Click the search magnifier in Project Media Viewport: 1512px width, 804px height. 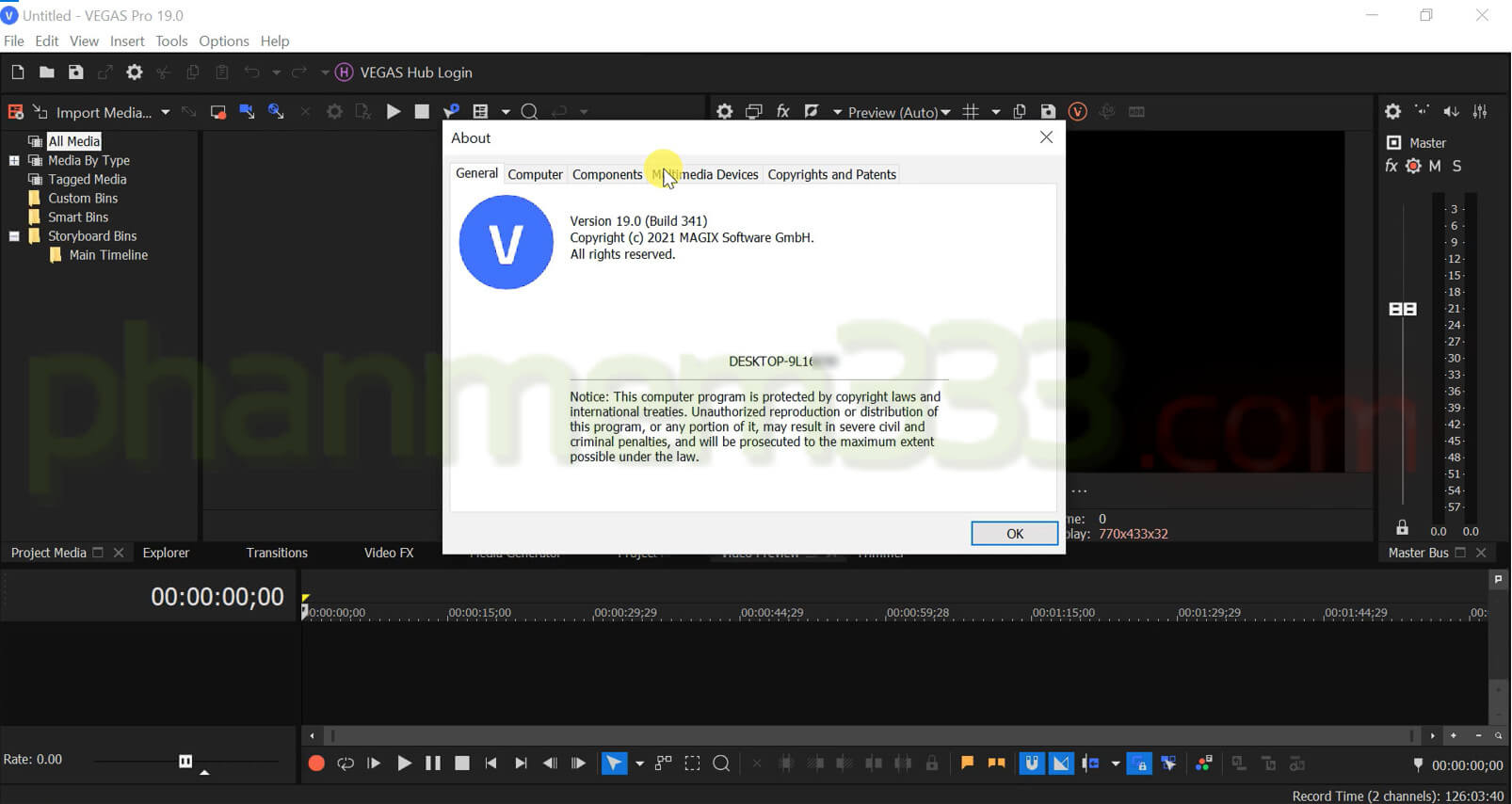pyautogui.click(x=529, y=112)
